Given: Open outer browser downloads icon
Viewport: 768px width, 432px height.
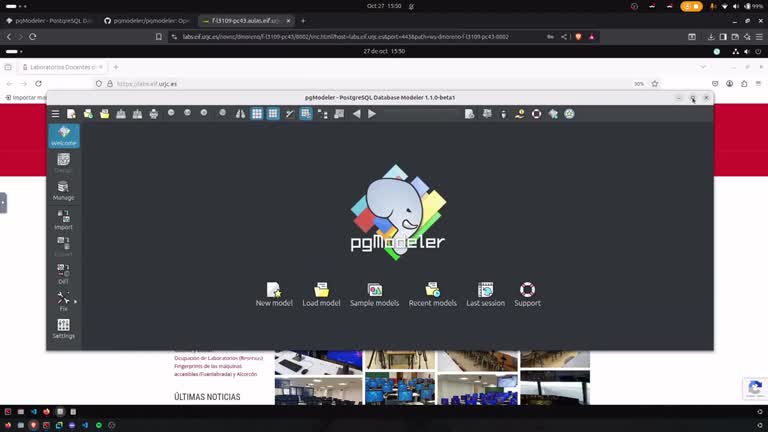Looking at the screenshot, I should coord(711,37).
